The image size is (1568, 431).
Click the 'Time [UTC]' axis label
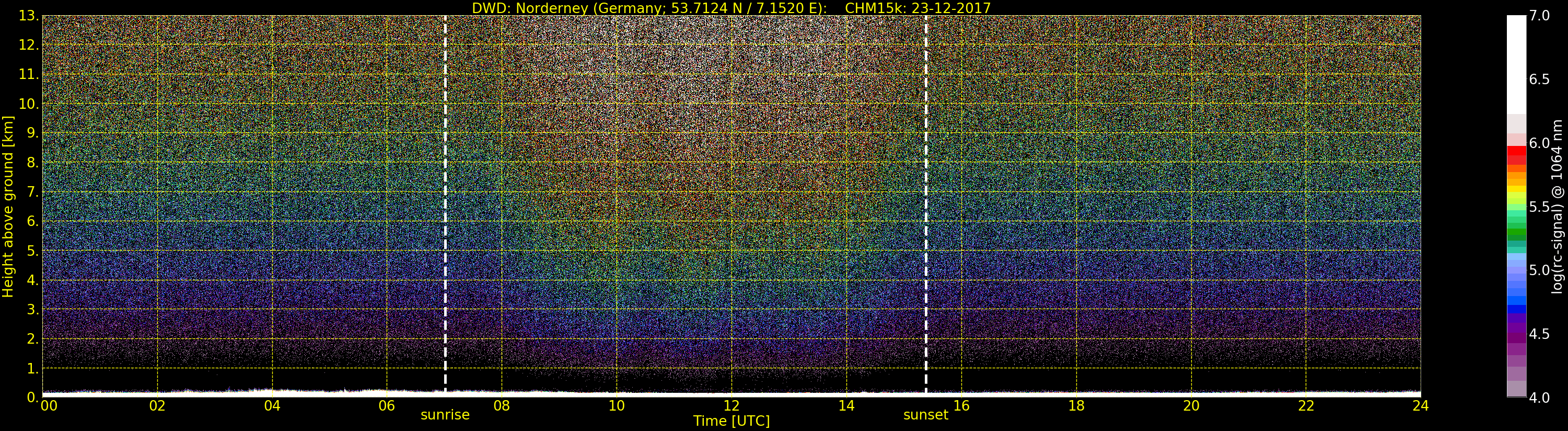coord(731,421)
